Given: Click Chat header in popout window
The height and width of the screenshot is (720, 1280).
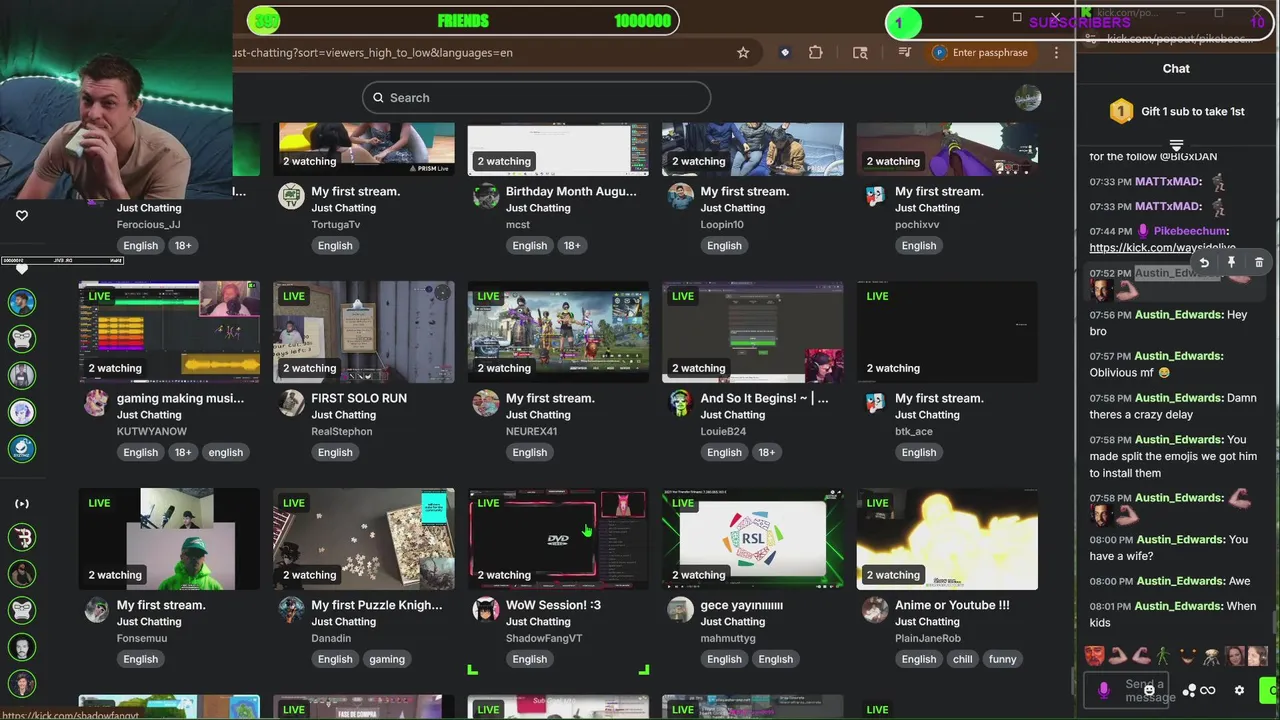Looking at the screenshot, I should click(1176, 68).
